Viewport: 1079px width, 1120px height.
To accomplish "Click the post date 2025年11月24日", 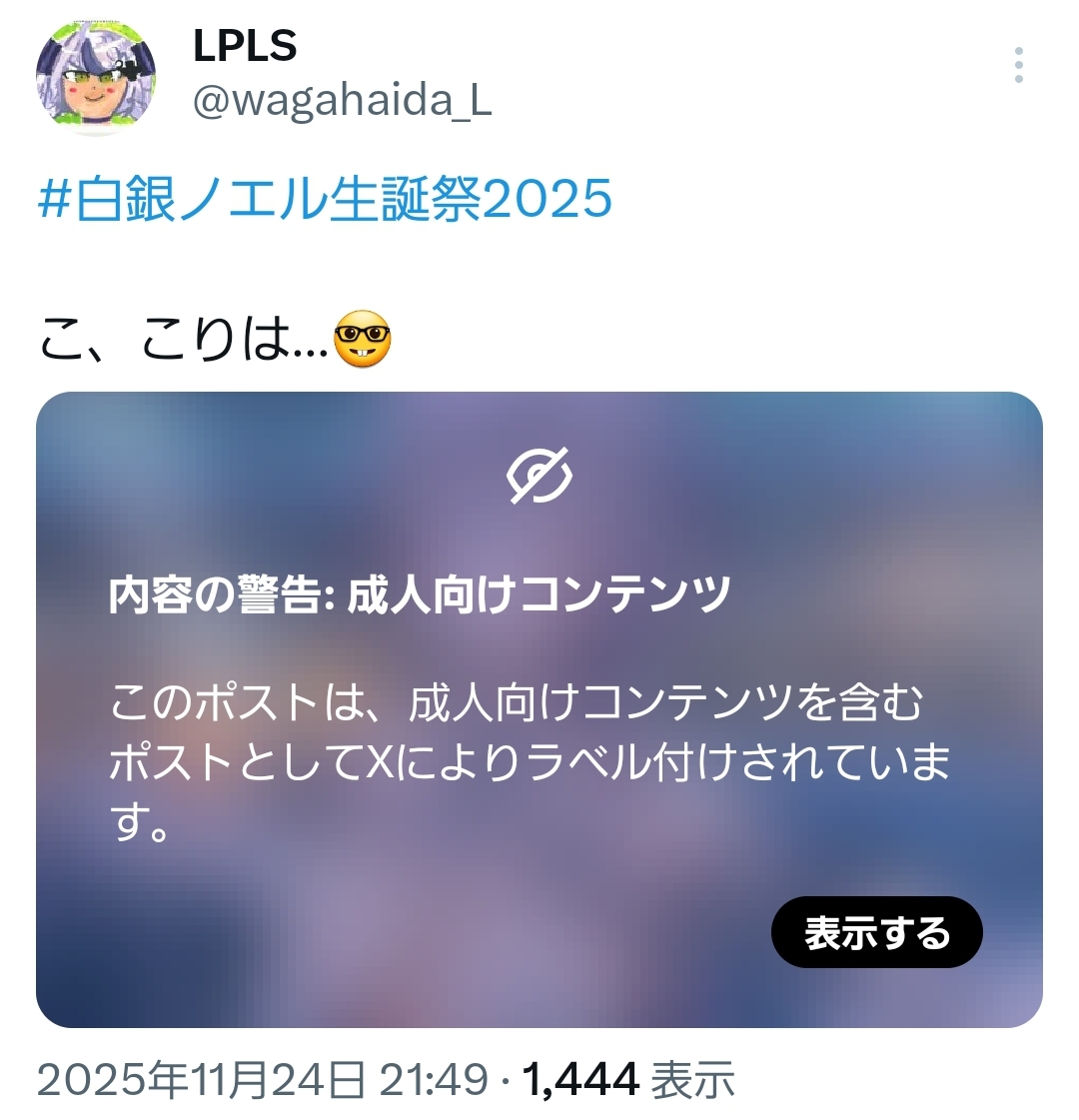I will point(202,1079).
